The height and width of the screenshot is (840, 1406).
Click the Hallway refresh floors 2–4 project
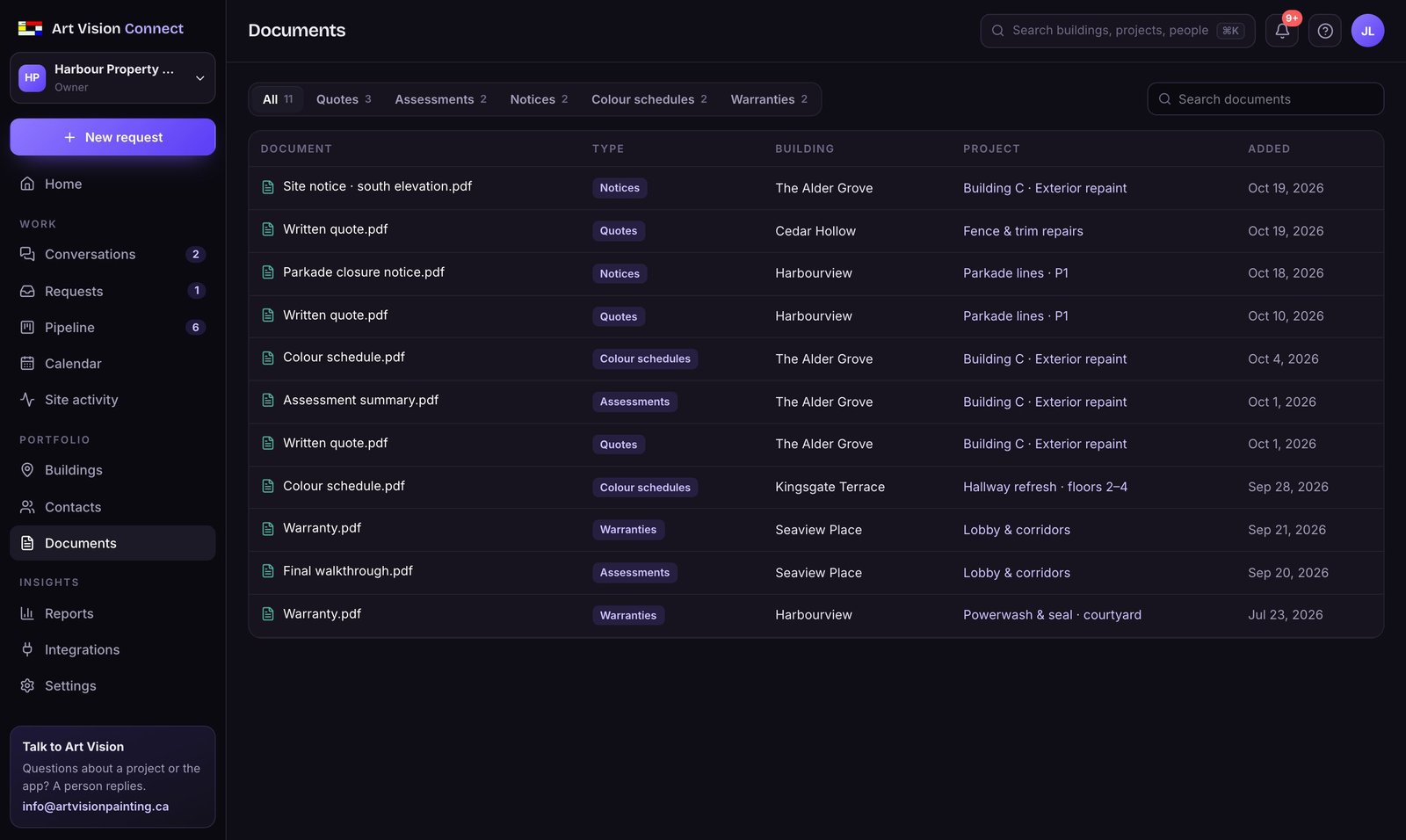1045,487
